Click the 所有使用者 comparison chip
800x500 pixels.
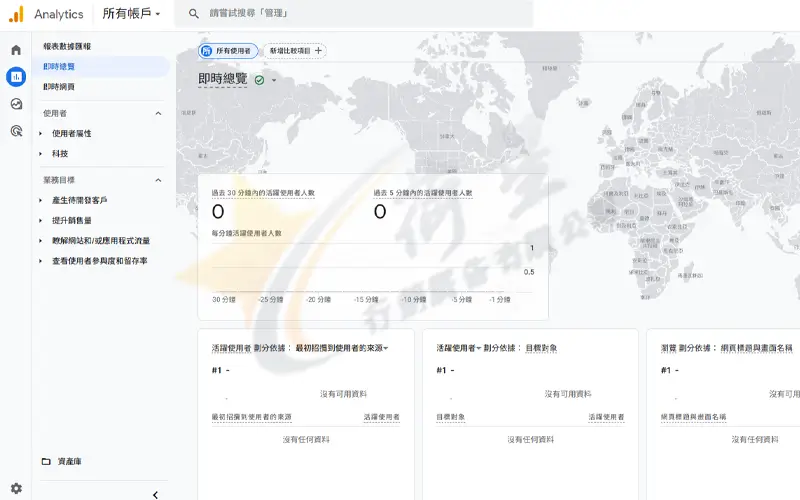click(x=228, y=51)
